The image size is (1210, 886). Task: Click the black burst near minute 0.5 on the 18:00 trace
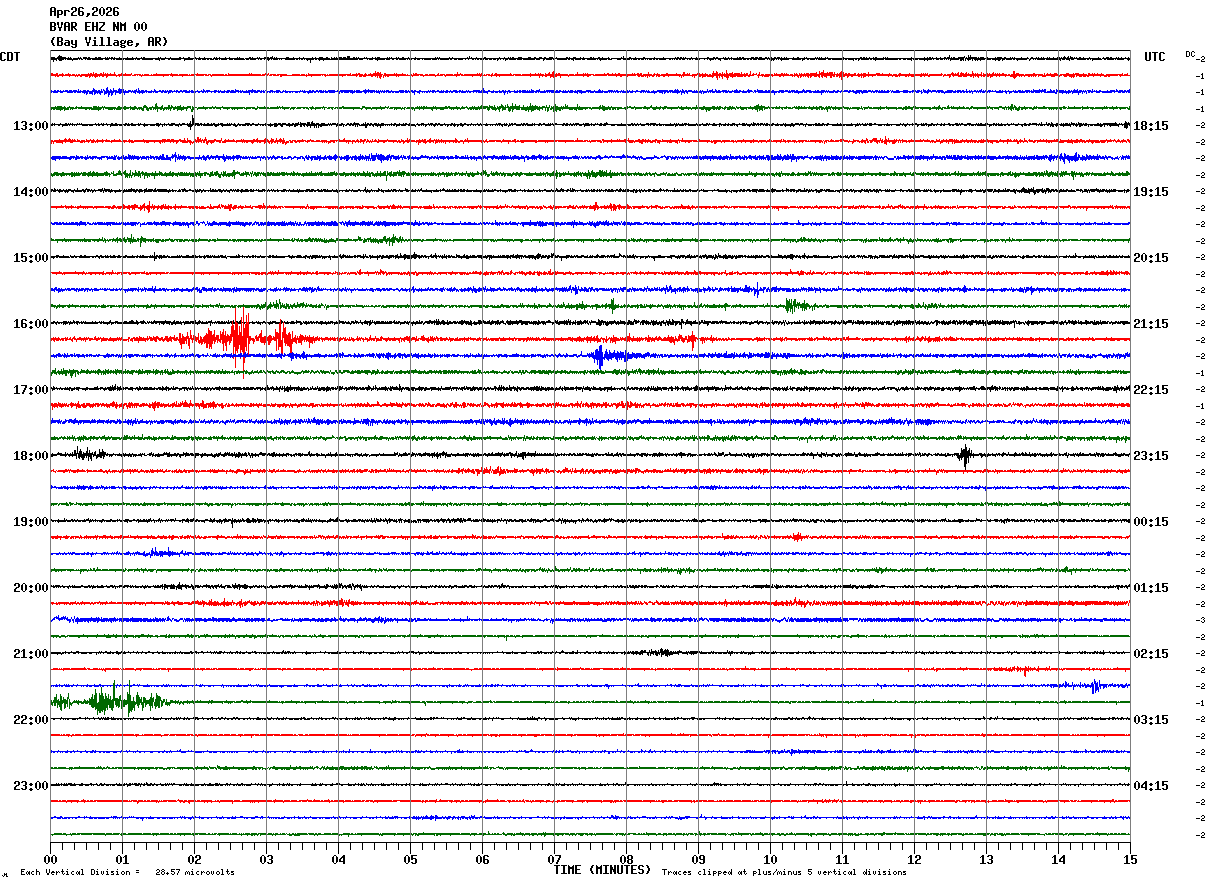click(88, 454)
